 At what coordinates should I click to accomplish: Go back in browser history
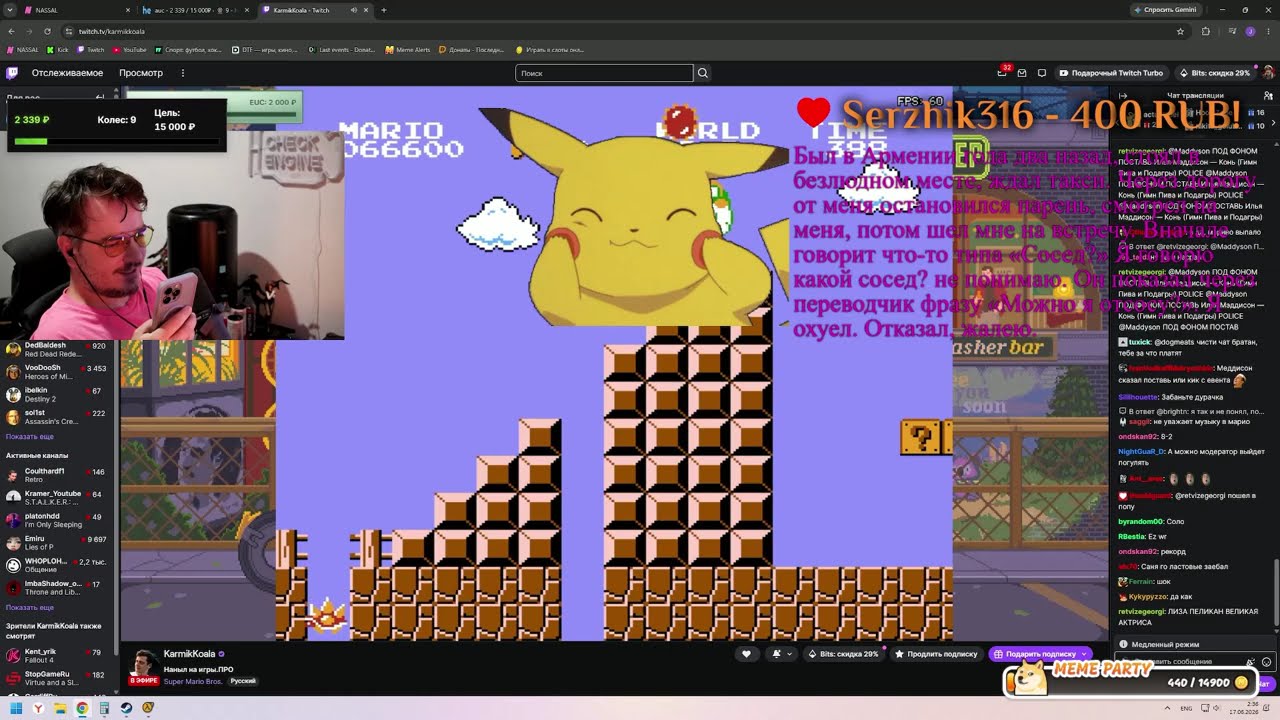pyautogui.click(x=11, y=31)
